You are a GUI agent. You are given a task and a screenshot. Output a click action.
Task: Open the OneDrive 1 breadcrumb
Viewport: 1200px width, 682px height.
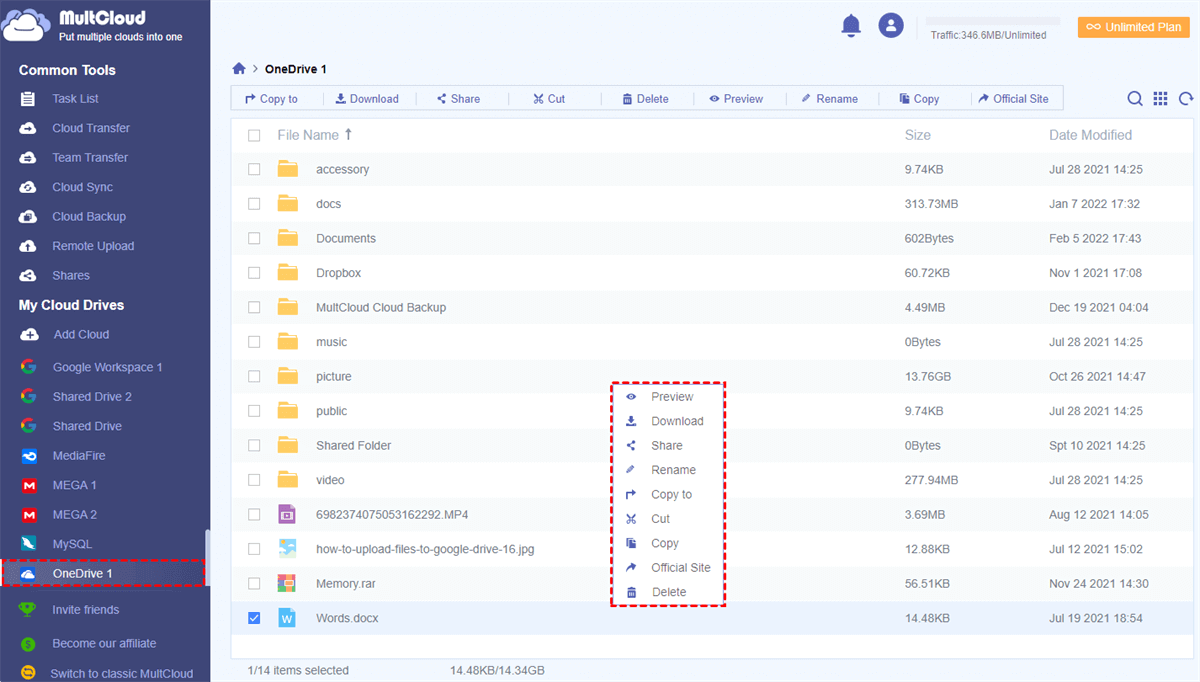point(295,69)
